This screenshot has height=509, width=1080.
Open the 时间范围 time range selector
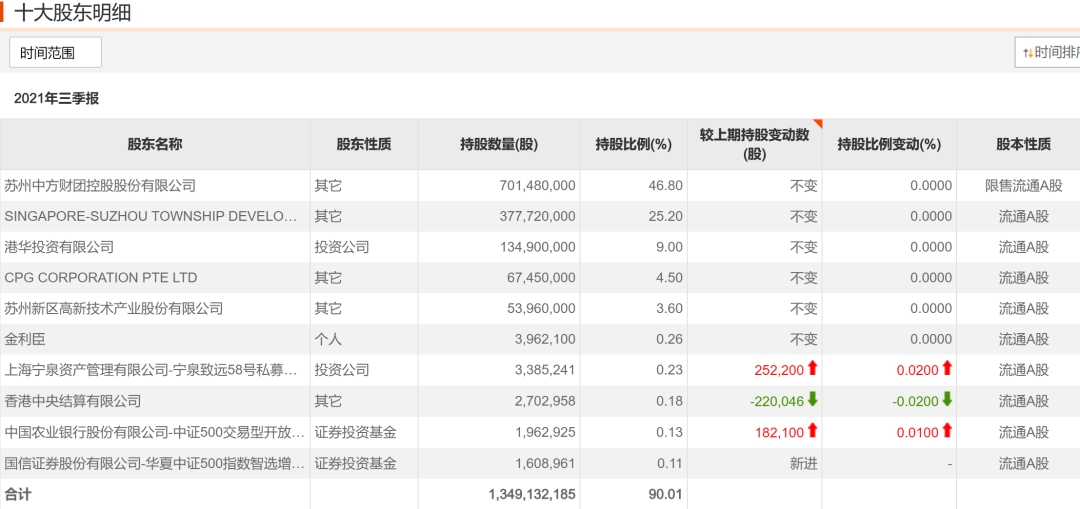(55, 52)
